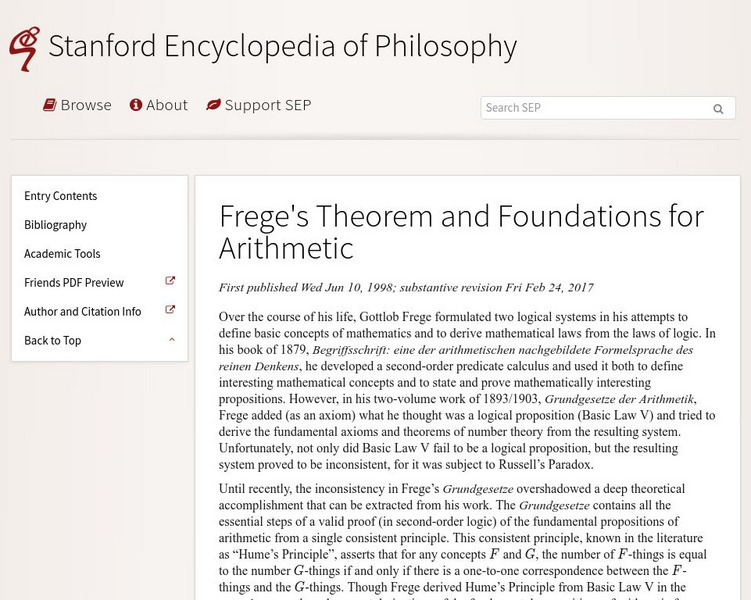Go to Bibliography section
The width and height of the screenshot is (751, 600).
click(x=56, y=225)
